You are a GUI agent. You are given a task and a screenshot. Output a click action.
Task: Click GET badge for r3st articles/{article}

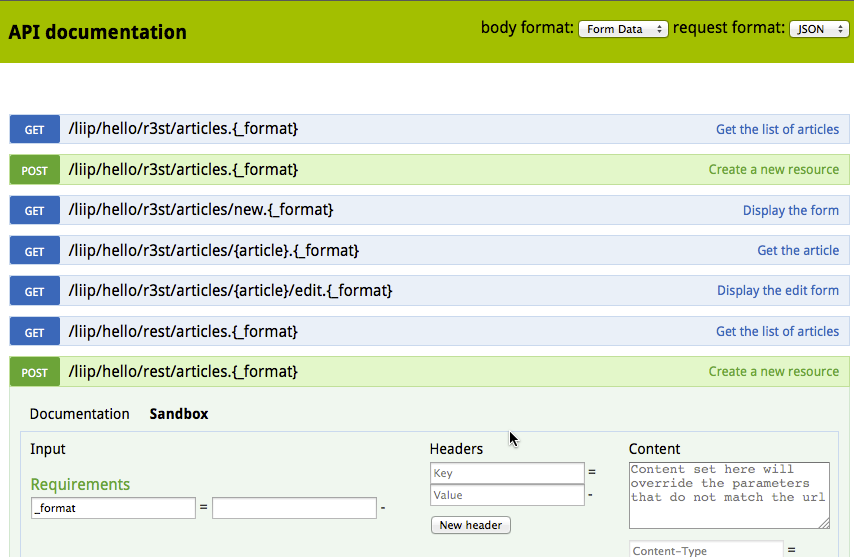(34, 251)
